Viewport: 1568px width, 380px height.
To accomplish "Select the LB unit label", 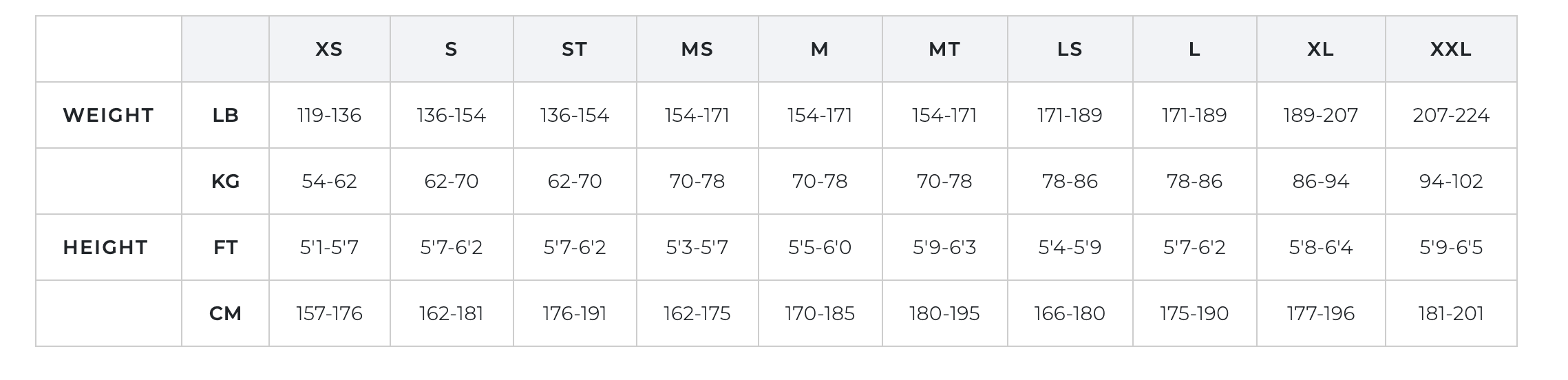I will [x=225, y=116].
